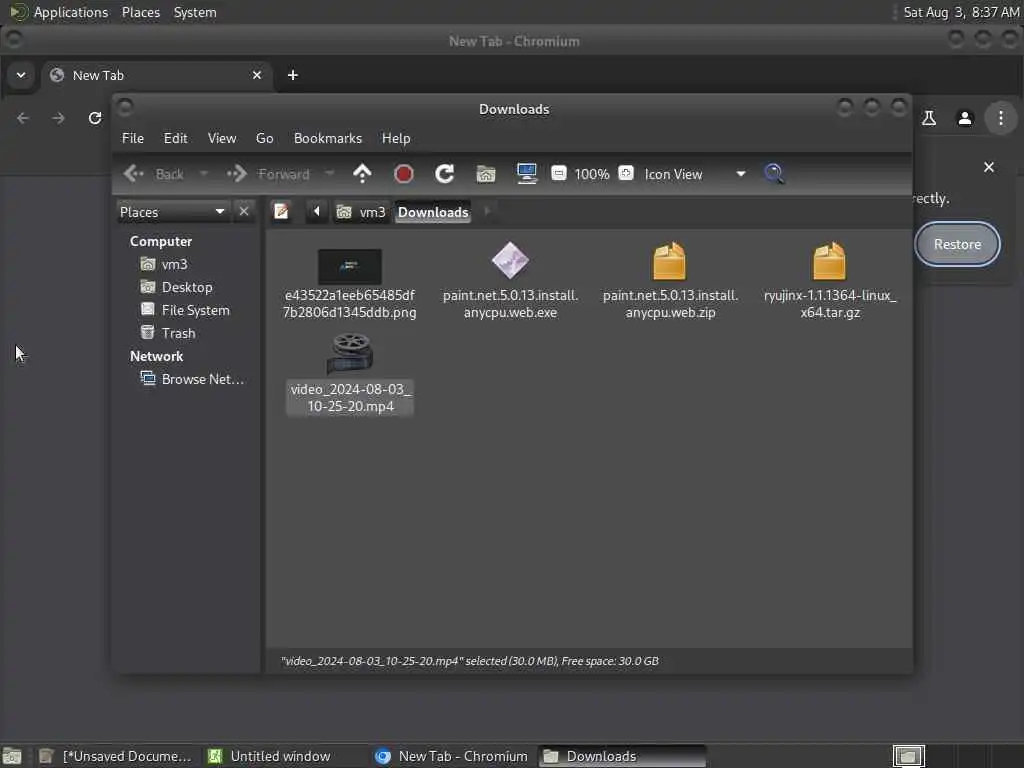1024x768 pixels.
Task: Select the e43522a1eeb65485df png thumbnail
Action: tap(350, 266)
